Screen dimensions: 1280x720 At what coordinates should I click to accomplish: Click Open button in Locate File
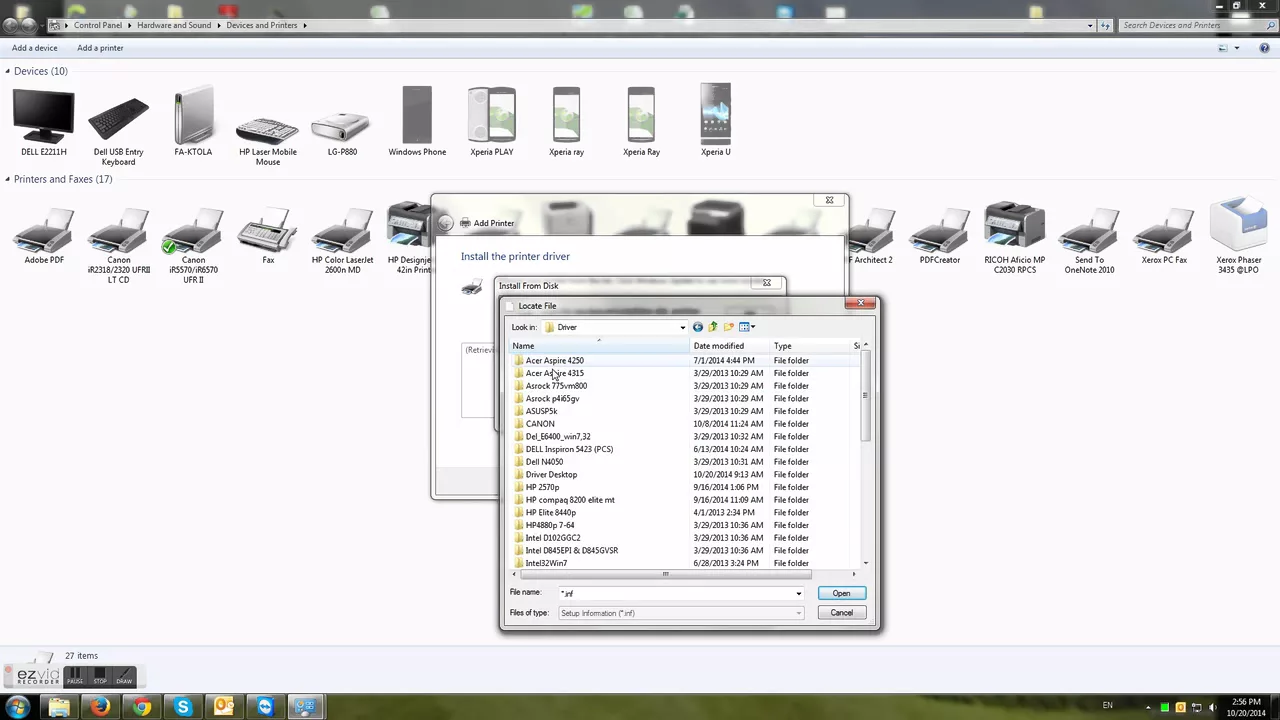841,593
